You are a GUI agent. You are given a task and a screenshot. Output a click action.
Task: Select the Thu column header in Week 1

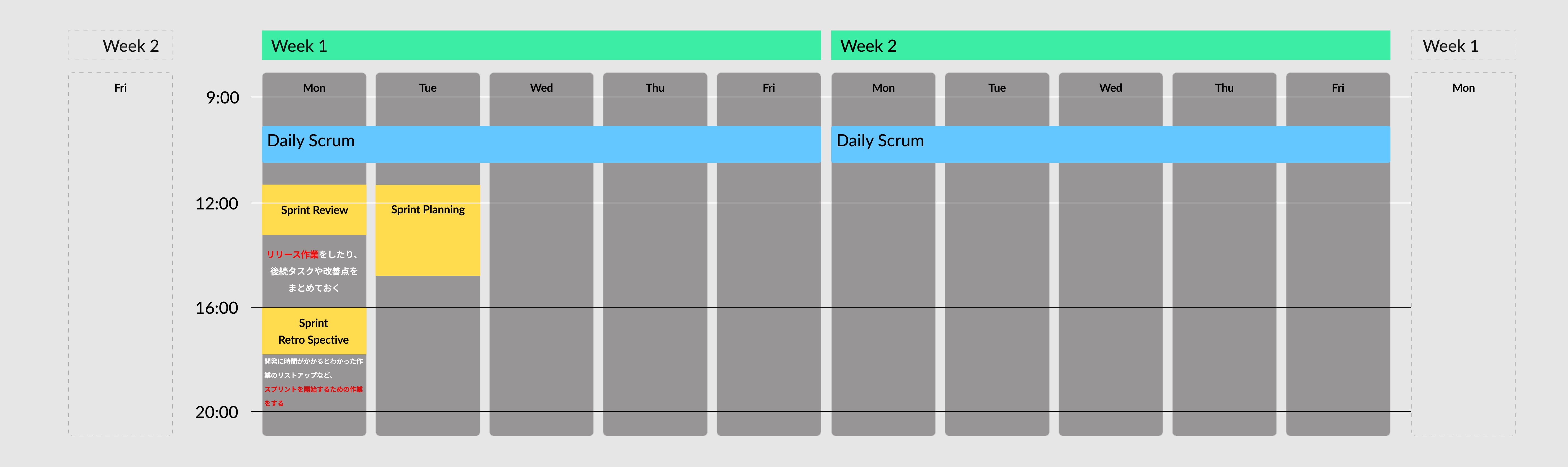655,88
